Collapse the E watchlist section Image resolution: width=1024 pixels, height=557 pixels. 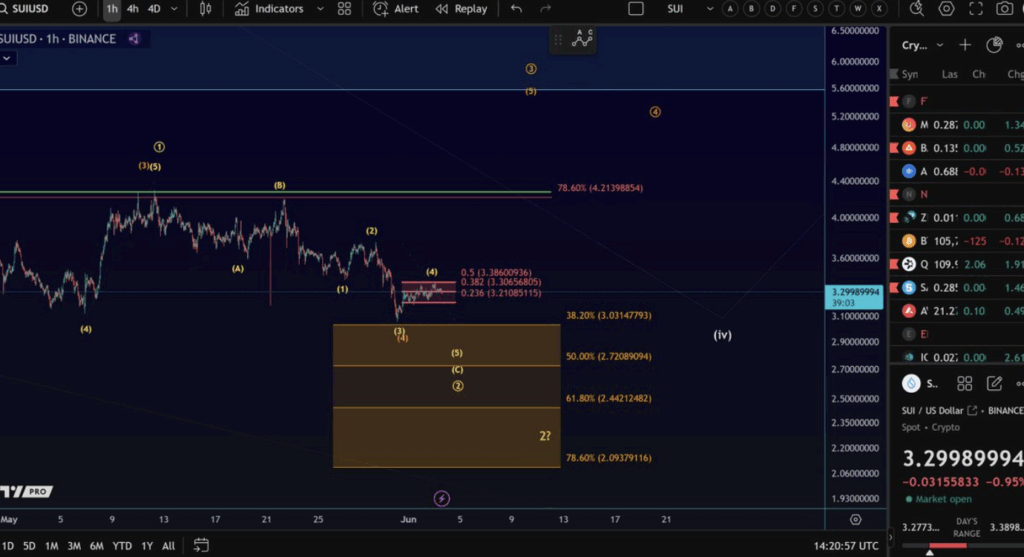956,334
